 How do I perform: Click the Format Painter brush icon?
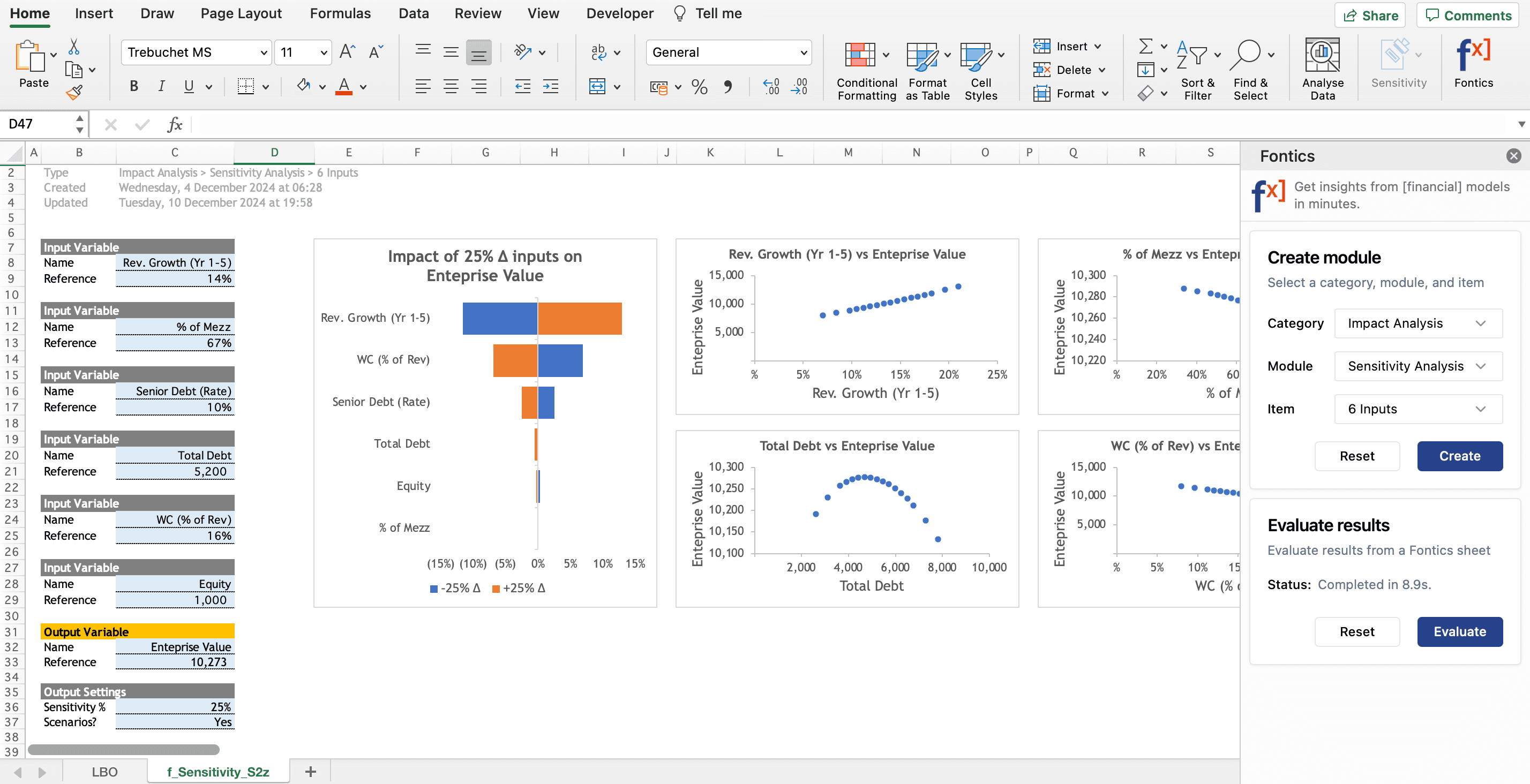point(73,93)
